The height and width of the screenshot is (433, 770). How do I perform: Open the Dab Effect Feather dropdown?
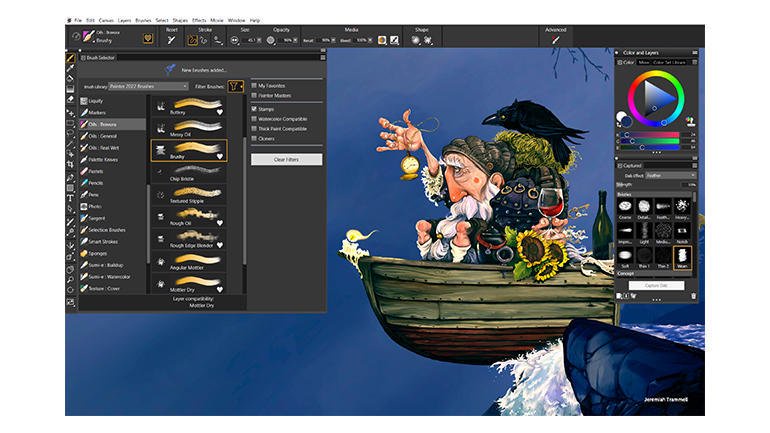[x=668, y=174]
